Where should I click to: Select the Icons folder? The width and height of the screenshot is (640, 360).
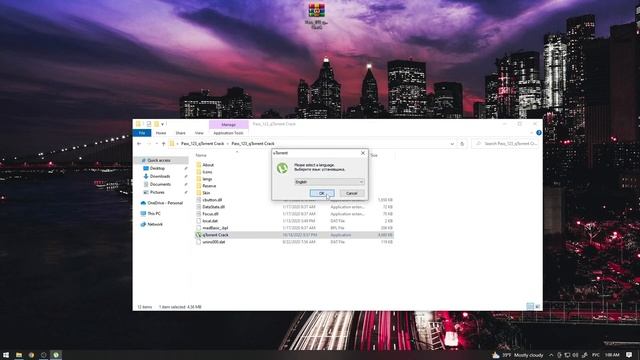tap(207, 172)
